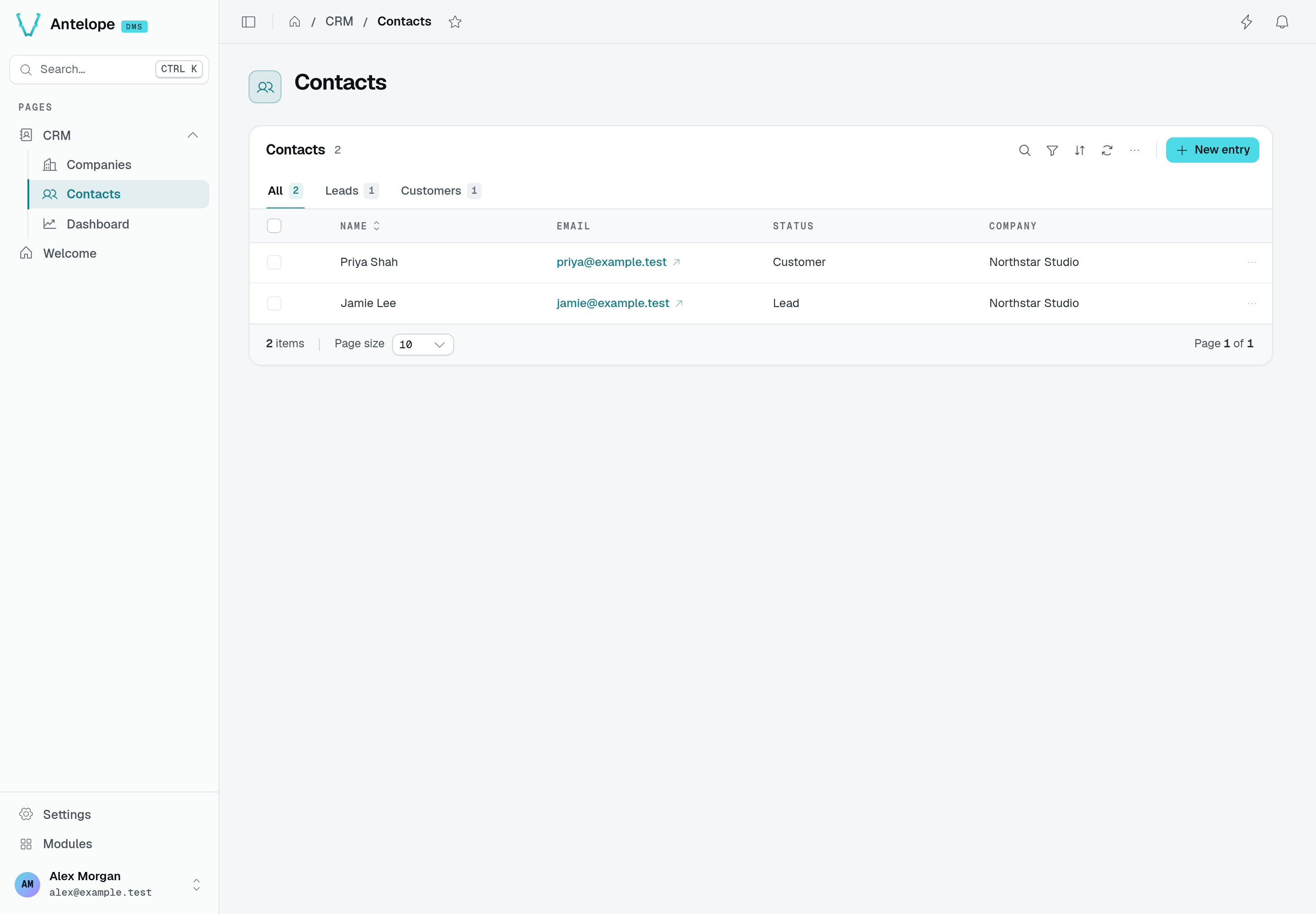Open the table sort arrows
1316x914 pixels.
pyautogui.click(x=1079, y=150)
